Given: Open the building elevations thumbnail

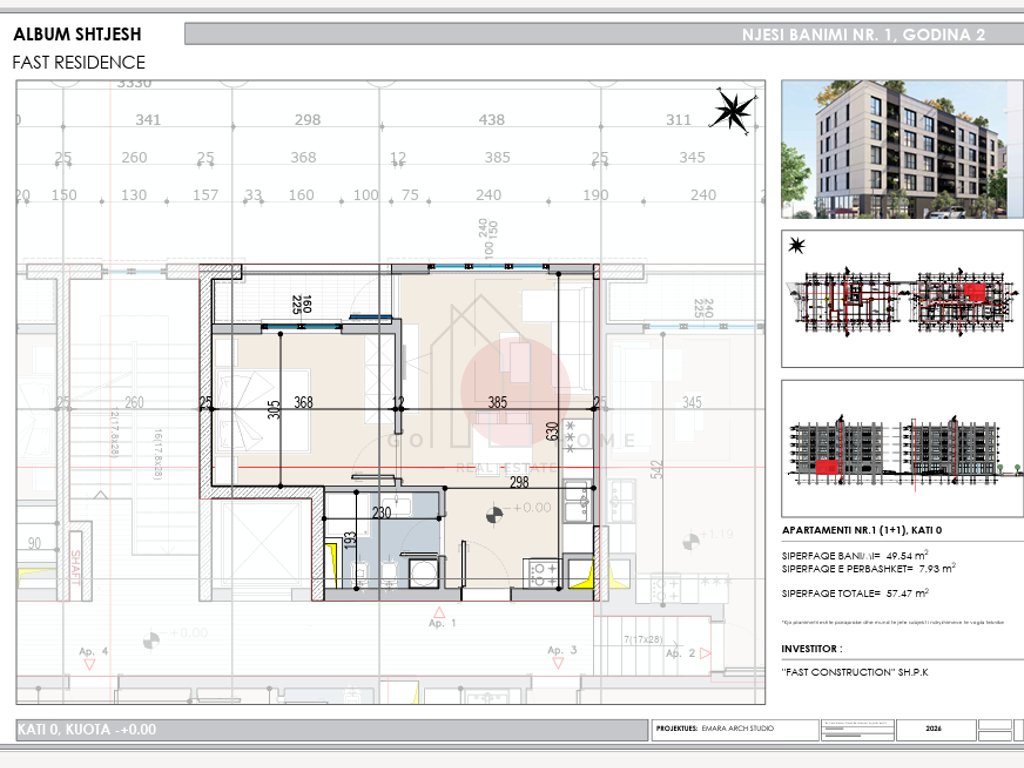Looking at the screenshot, I should click(x=902, y=449).
